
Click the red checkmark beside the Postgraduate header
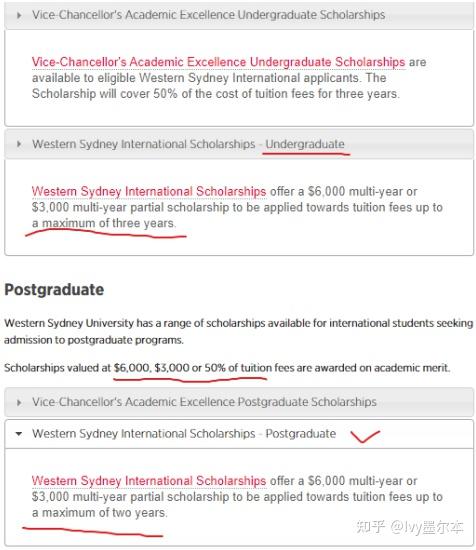(365, 436)
